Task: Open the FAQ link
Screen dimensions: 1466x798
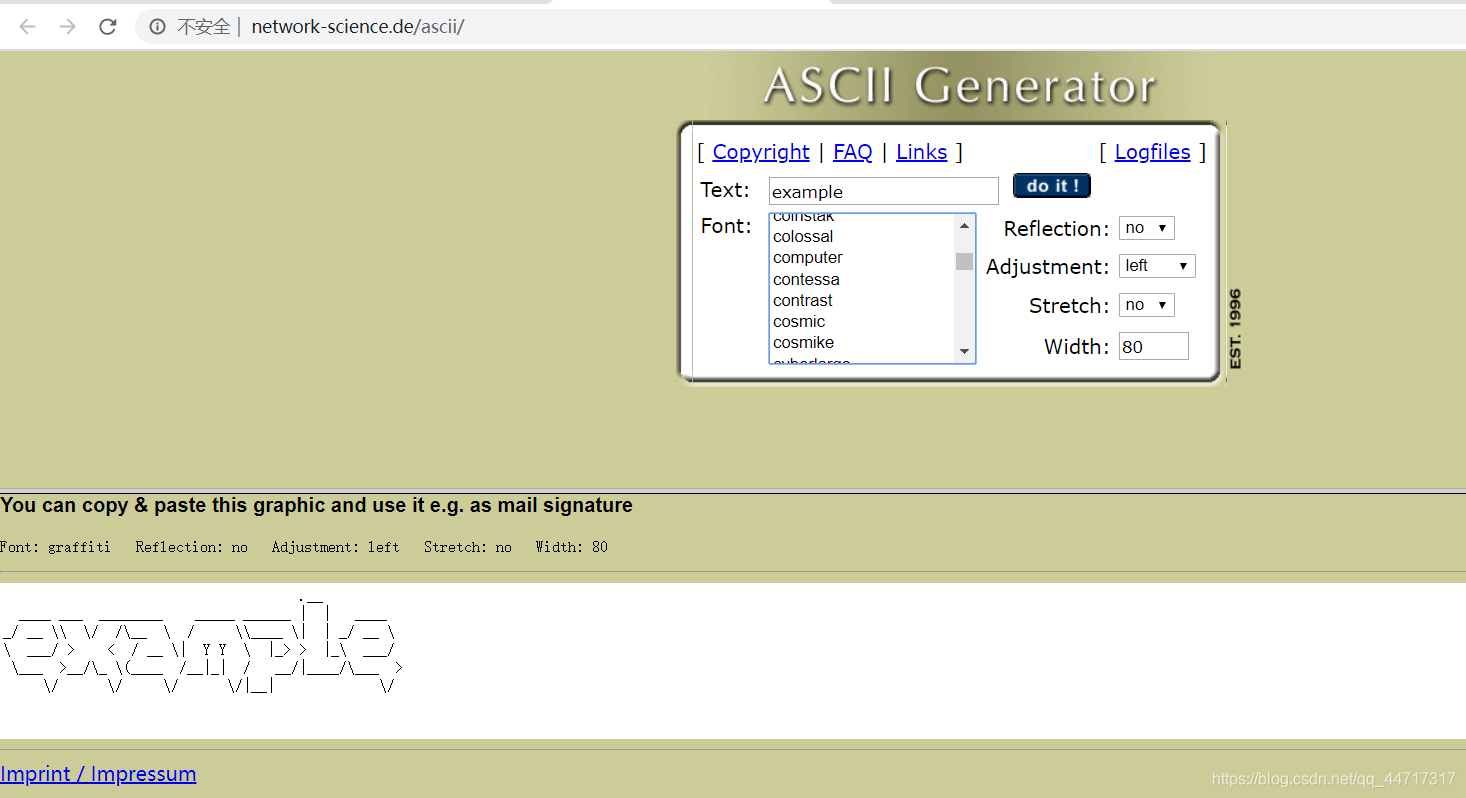Action: [852, 152]
